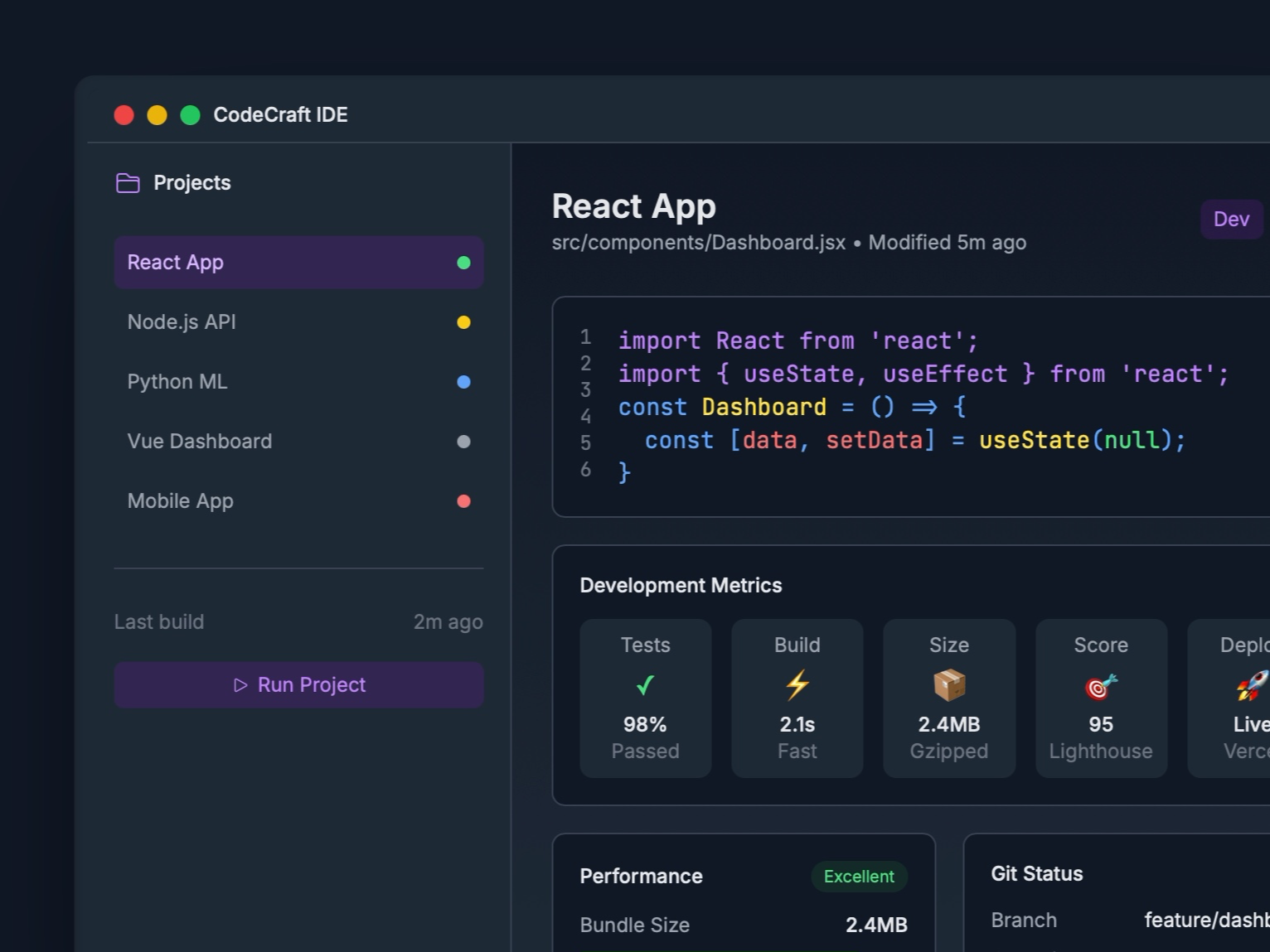Click the Projects folder icon
The height and width of the screenshot is (952, 1270).
click(x=128, y=182)
